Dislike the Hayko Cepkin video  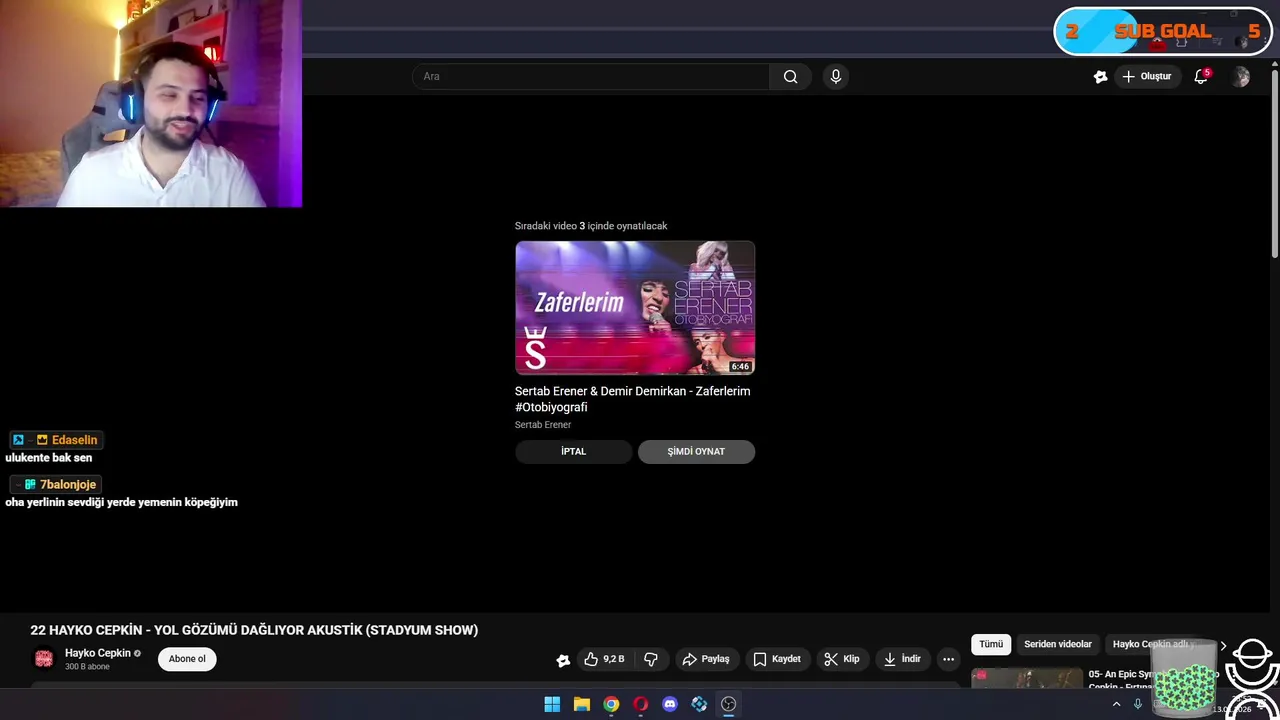pos(651,659)
